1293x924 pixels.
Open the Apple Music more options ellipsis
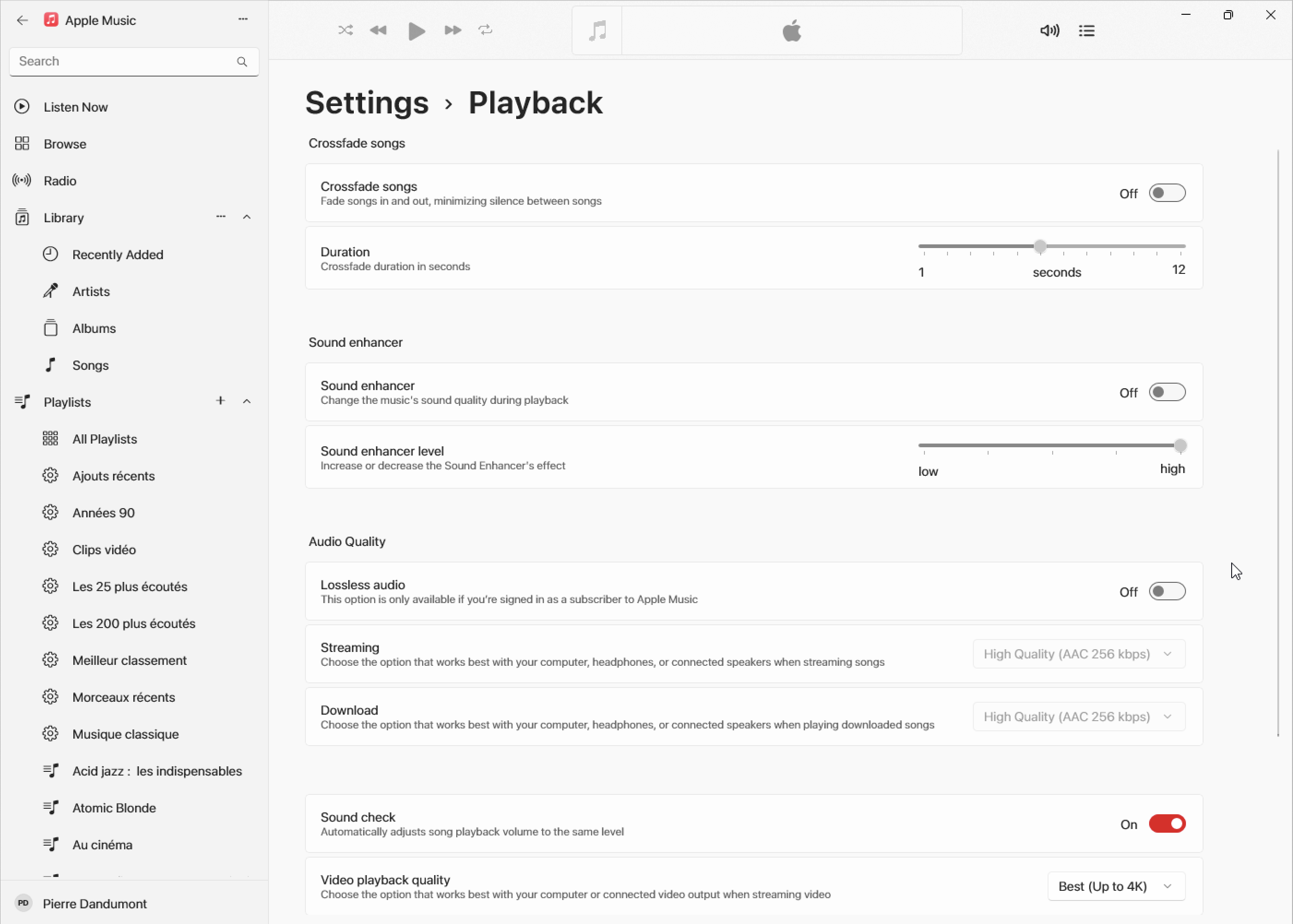coord(243,19)
